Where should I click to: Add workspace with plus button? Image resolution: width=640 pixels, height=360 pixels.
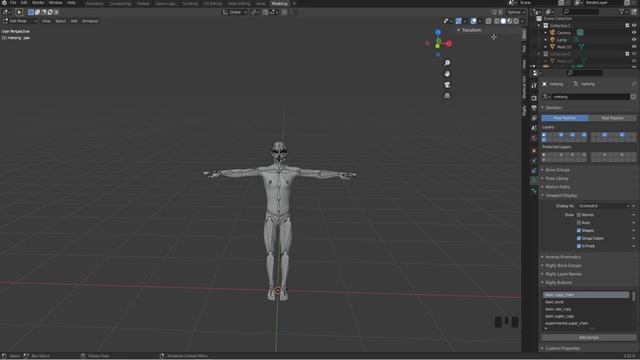click(294, 3)
